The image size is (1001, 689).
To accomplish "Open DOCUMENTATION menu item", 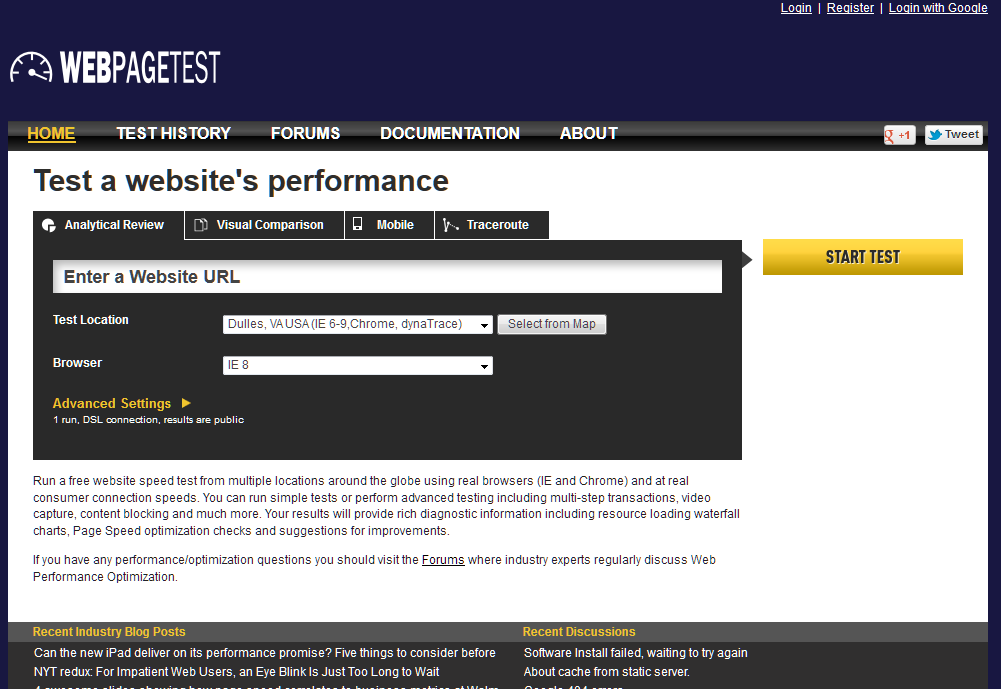I will pos(449,133).
